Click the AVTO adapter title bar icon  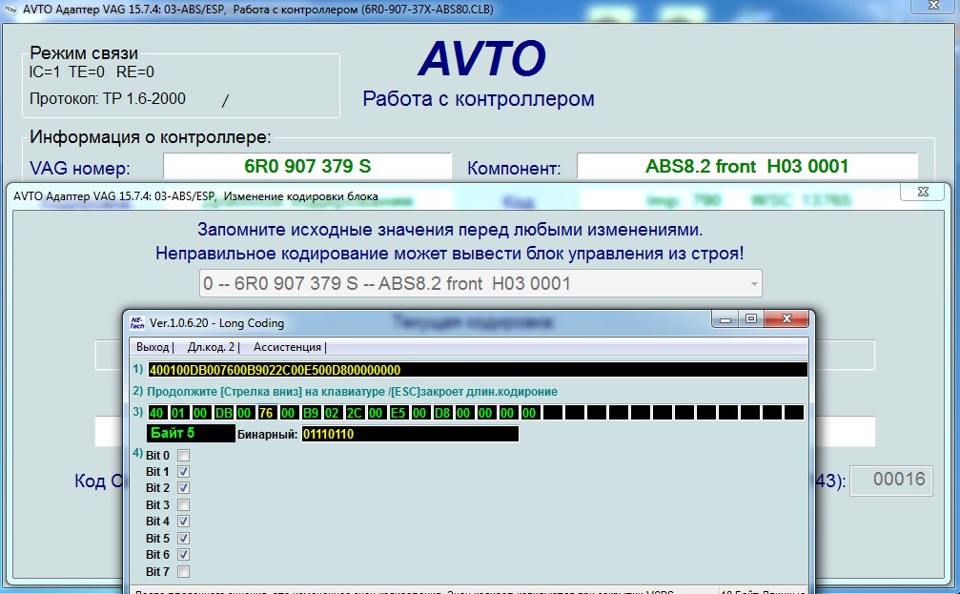(10, 9)
